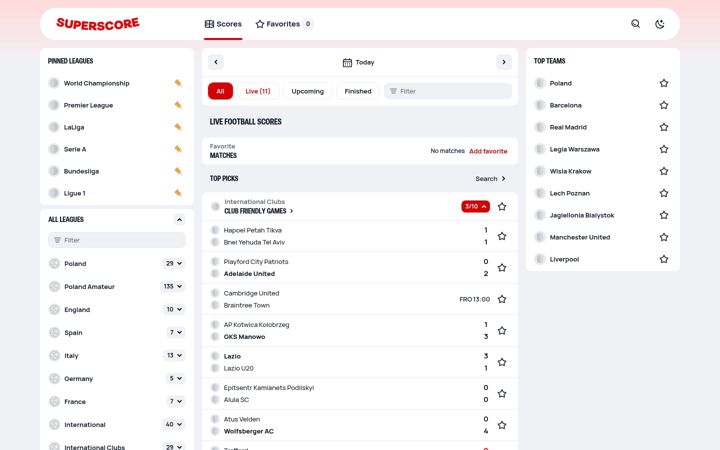Image resolution: width=720 pixels, height=450 pixels.
Task: Open Today date picker
Action: (359, 62)
